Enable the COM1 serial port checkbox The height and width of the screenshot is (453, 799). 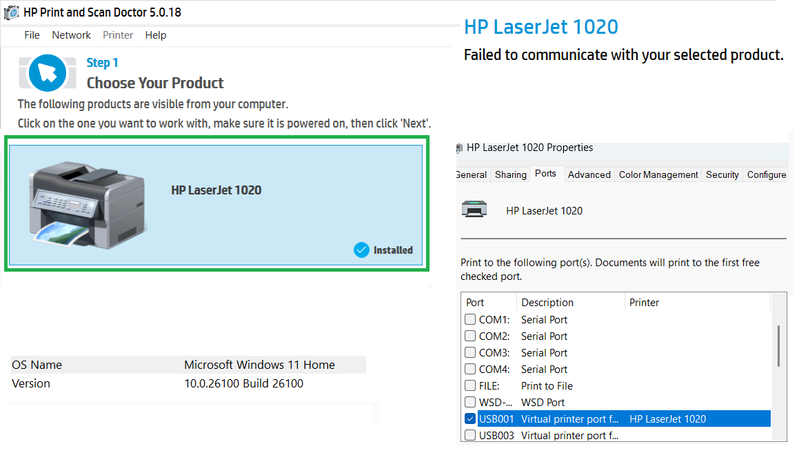pyautogui.click(x=470, y=320)
